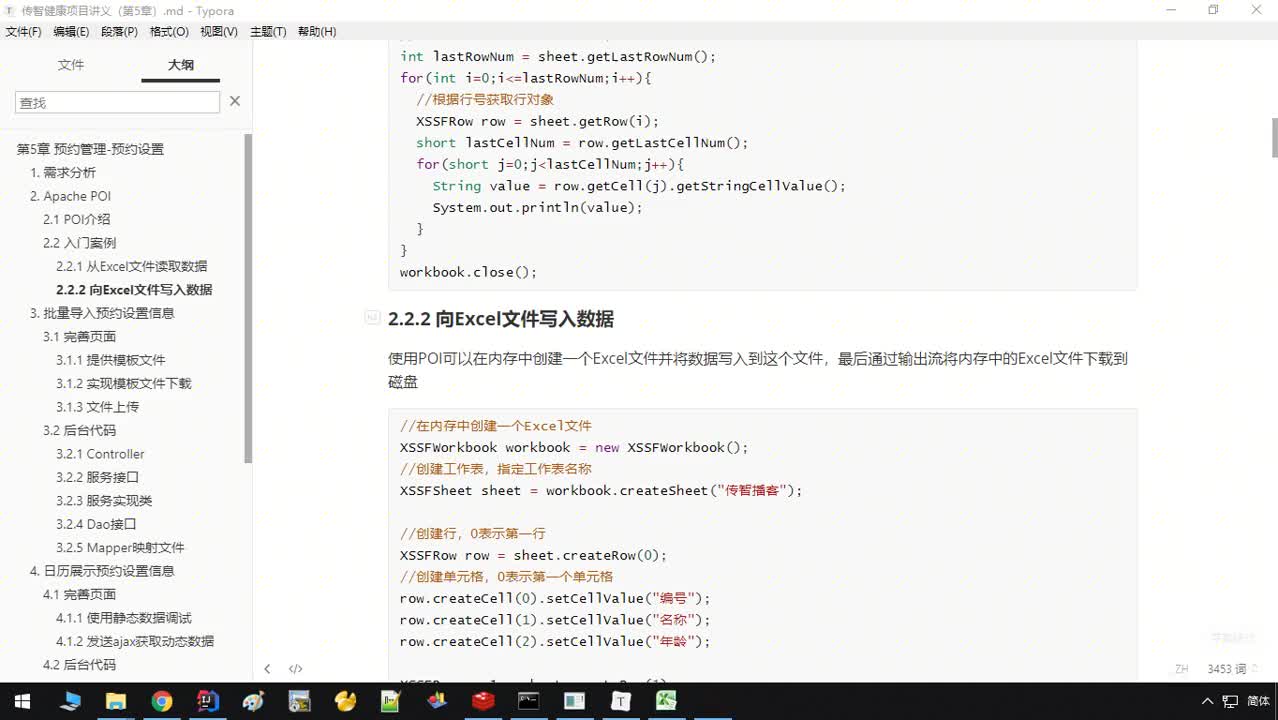
Task: Jump to 2.2.1 从Excel文件读取数据
Action: click(131, 266)
